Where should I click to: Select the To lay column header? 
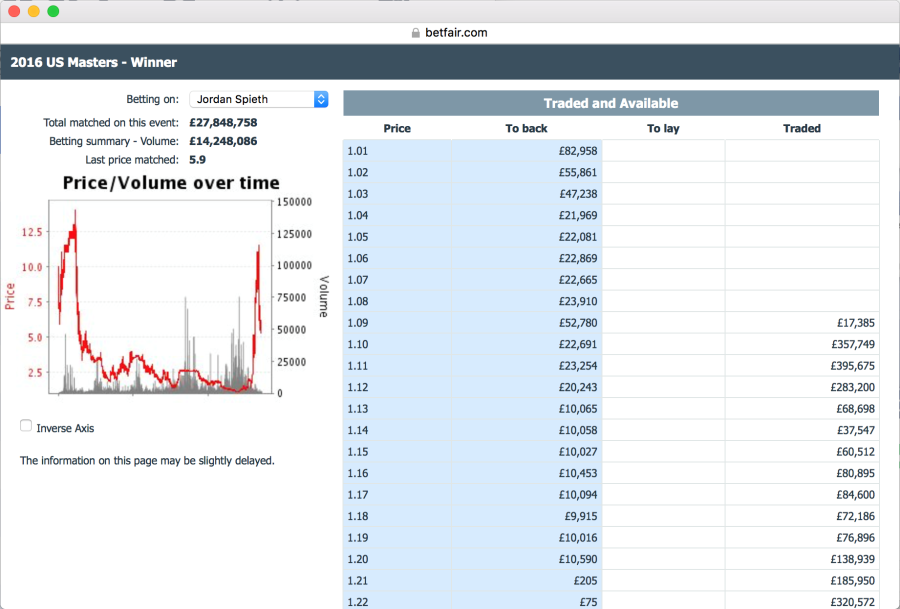point(663,129)
